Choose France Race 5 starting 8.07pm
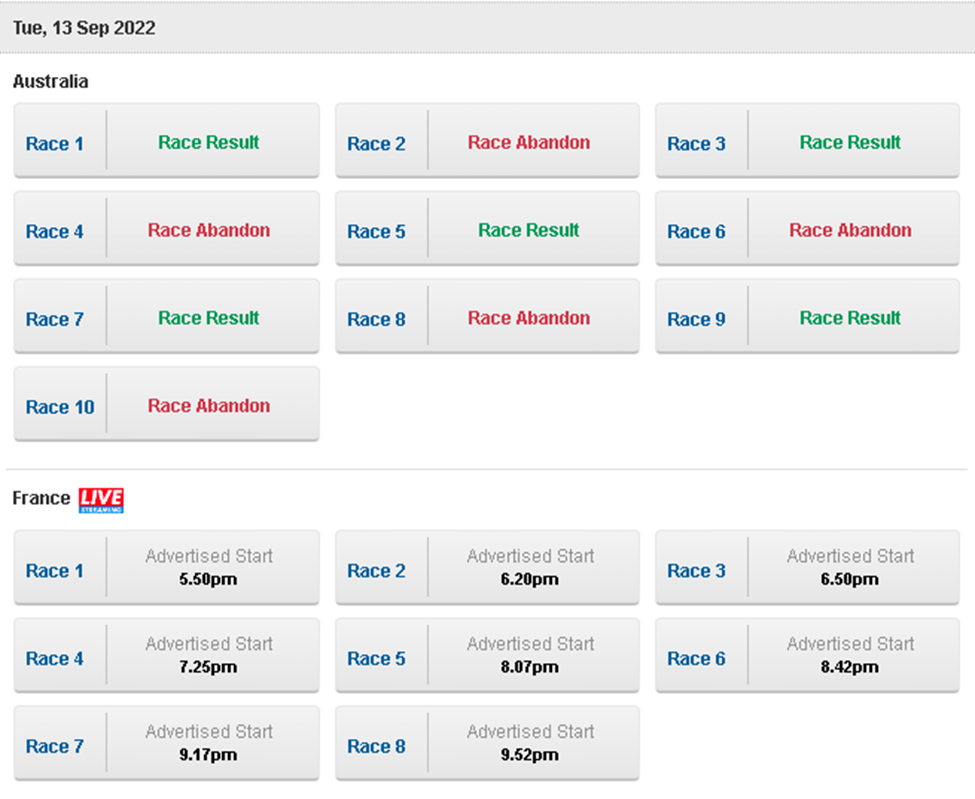This screenshot has height=799, width=975. click(x=487, y=655)
